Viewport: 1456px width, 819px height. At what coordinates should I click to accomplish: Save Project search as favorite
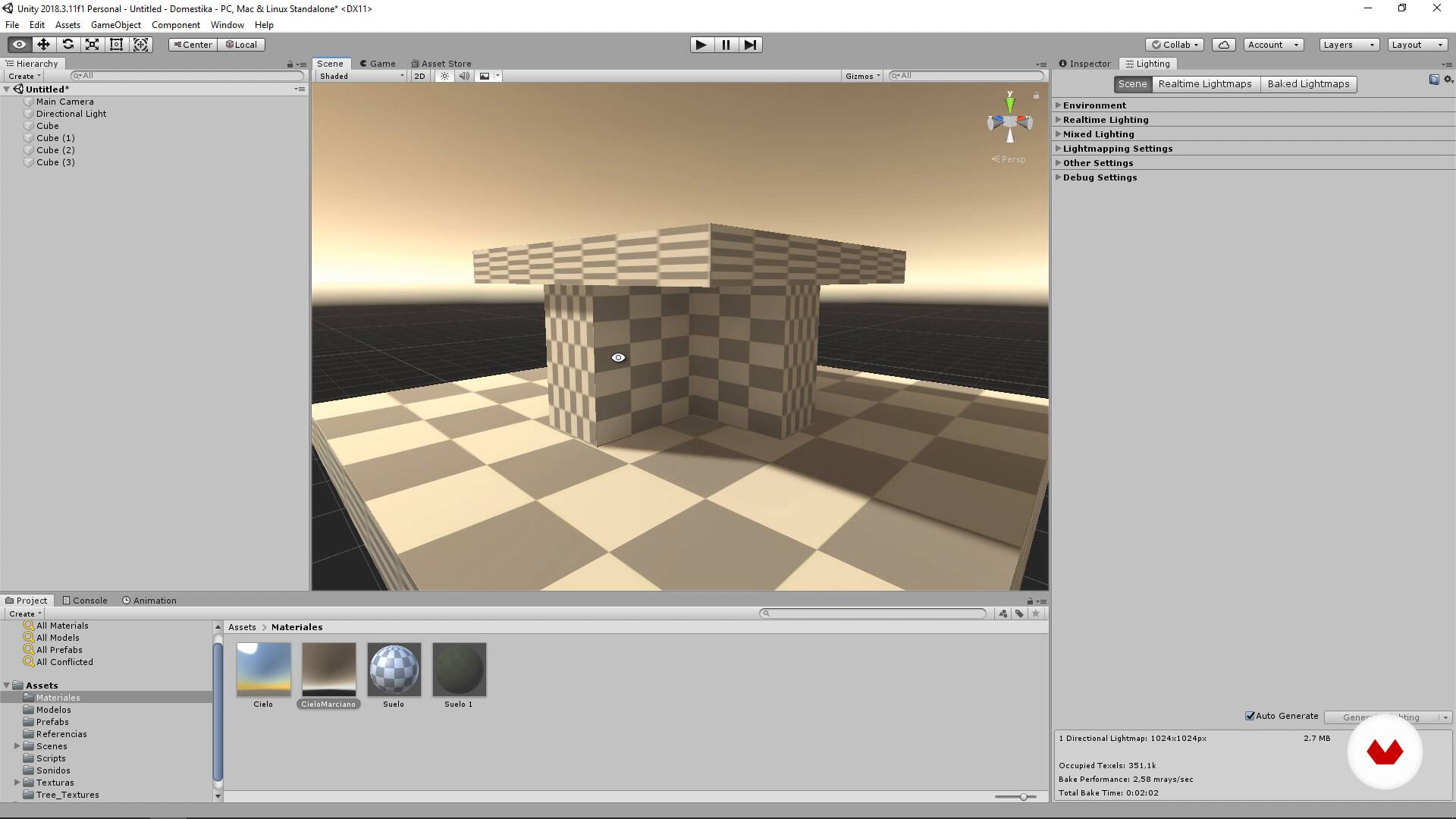click(x=1036, y=613)
